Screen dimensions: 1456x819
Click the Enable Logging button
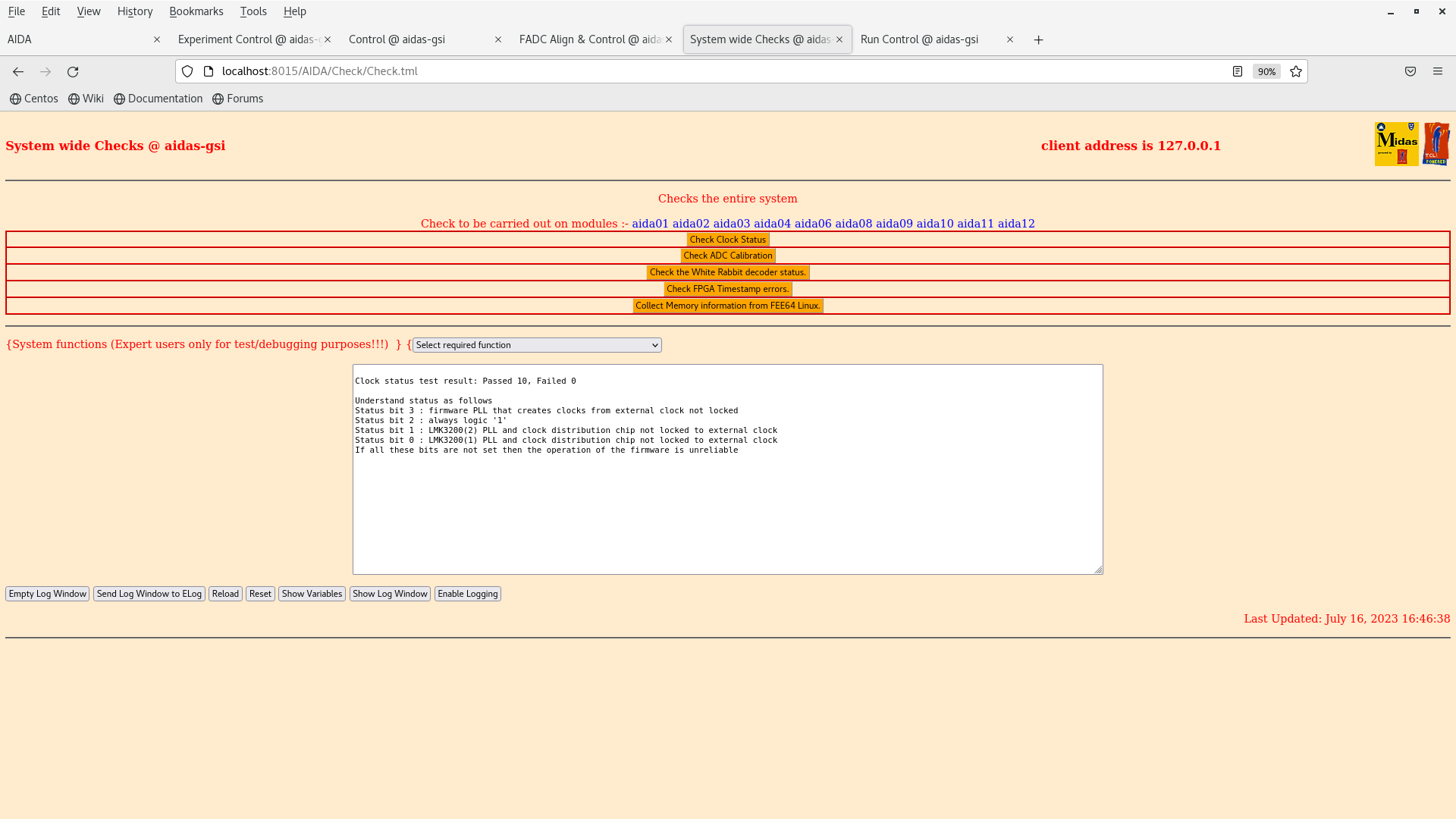point(467,594)
